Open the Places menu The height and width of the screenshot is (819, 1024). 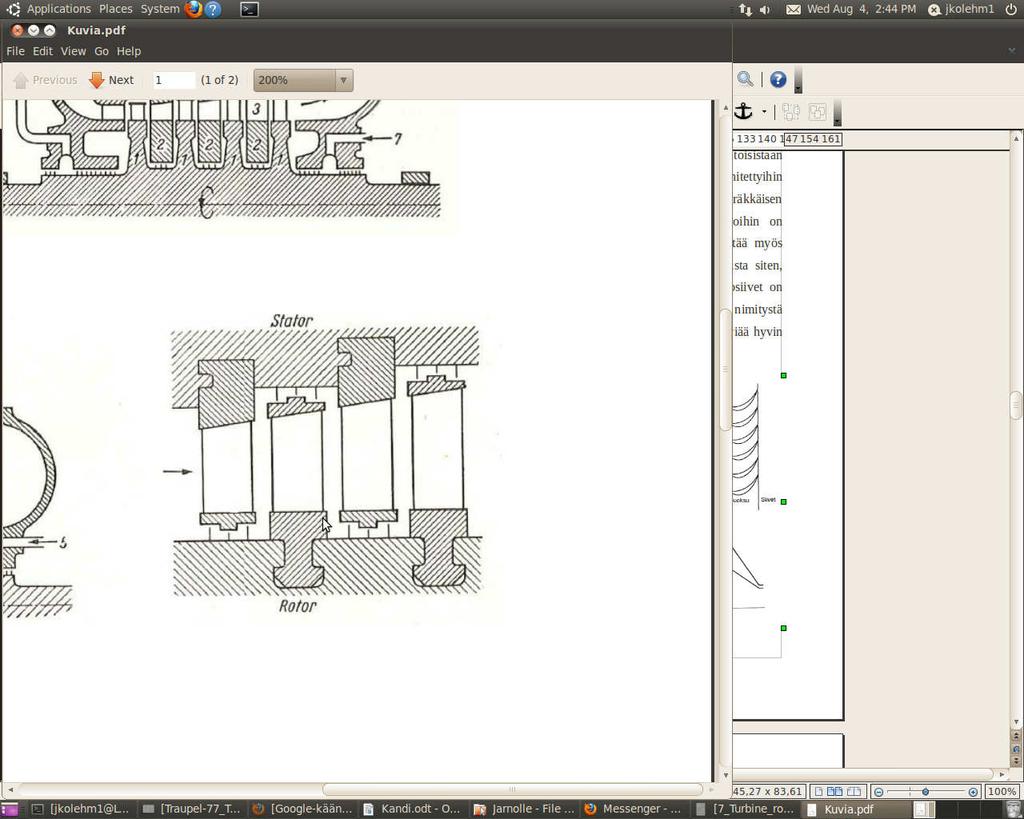pos(116,9)
